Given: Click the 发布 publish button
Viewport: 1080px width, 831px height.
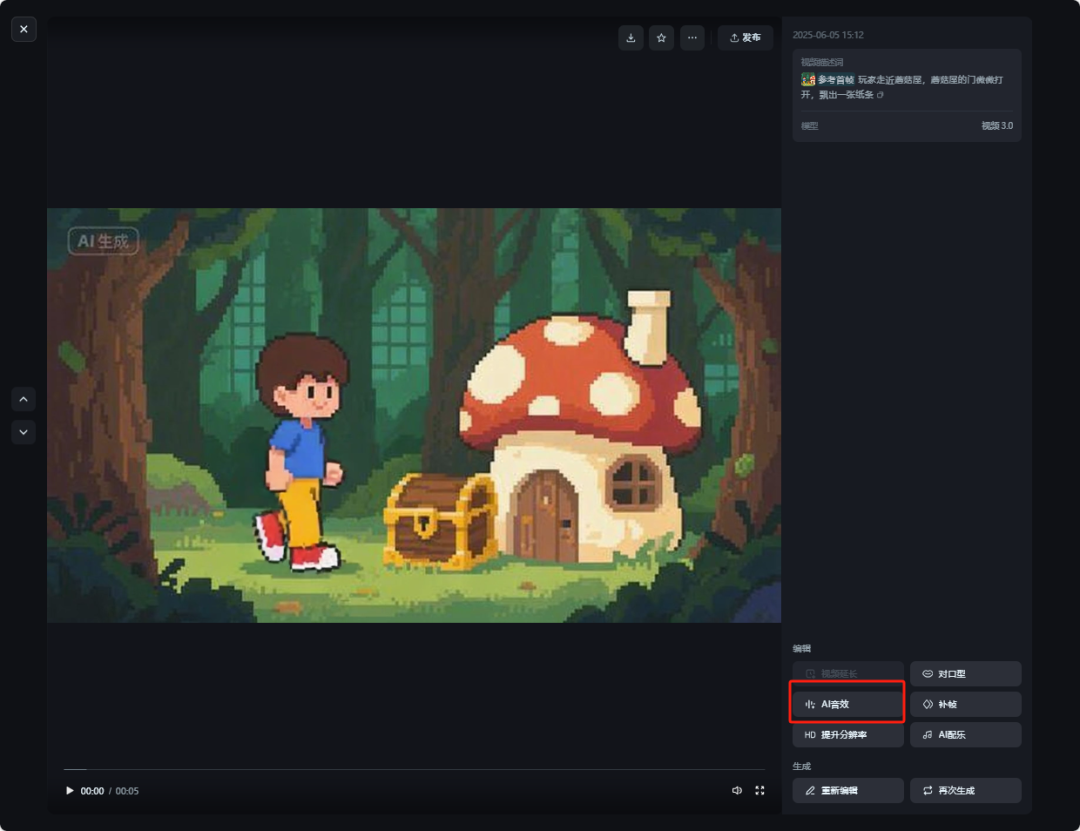Looking at the screenshot, I should pyautogui.click(x=745, y=38).
